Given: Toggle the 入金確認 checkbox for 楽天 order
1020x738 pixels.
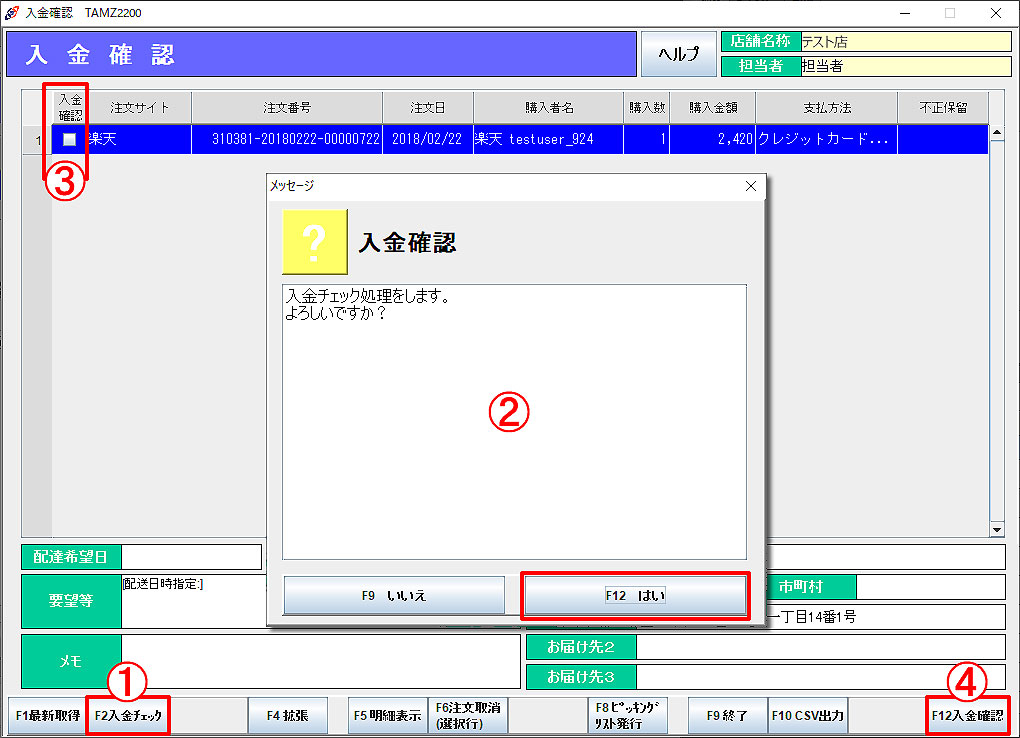Looking at the screenshot, I should point(69,139).
